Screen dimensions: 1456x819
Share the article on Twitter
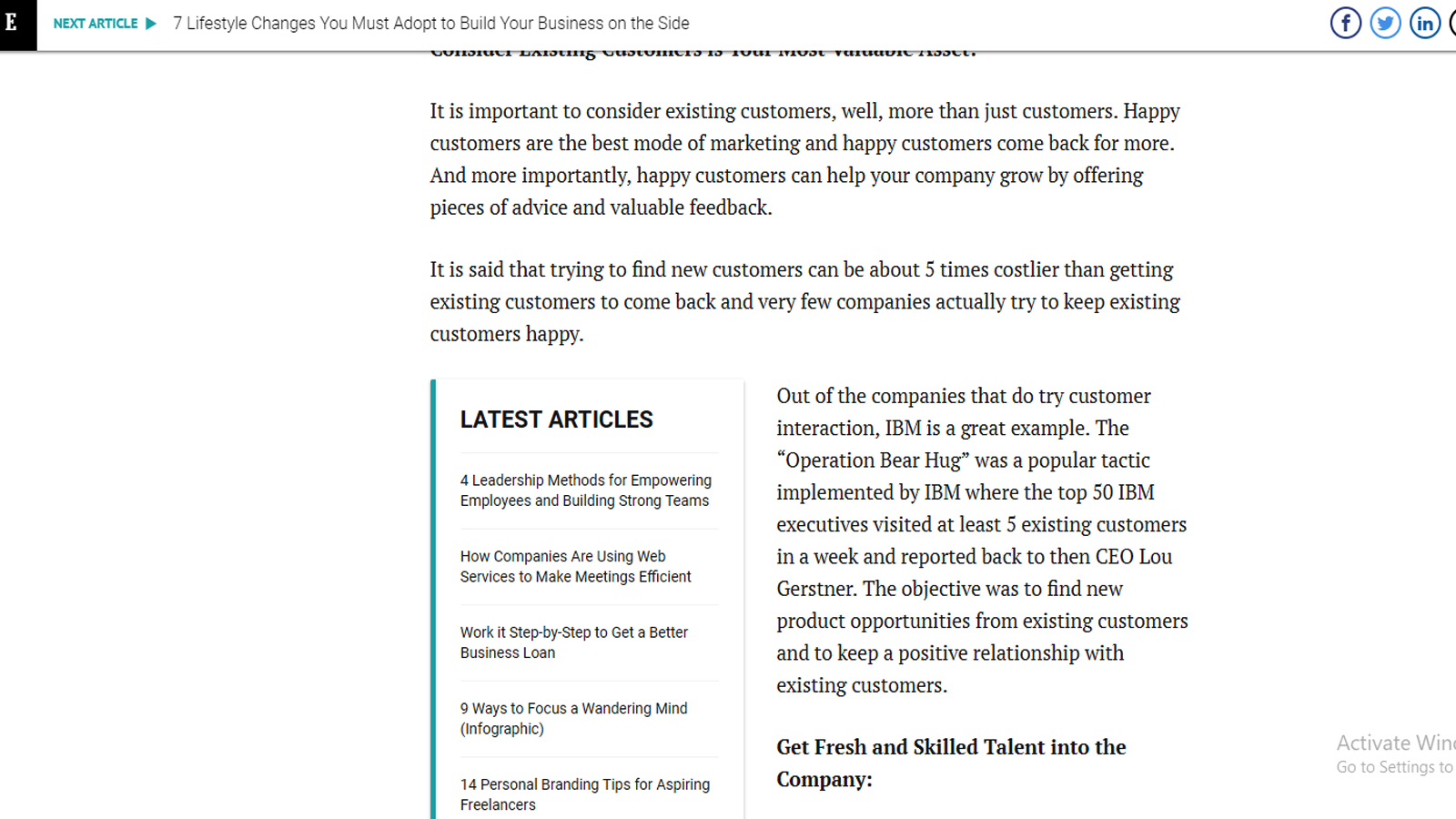pos(1385,23)
